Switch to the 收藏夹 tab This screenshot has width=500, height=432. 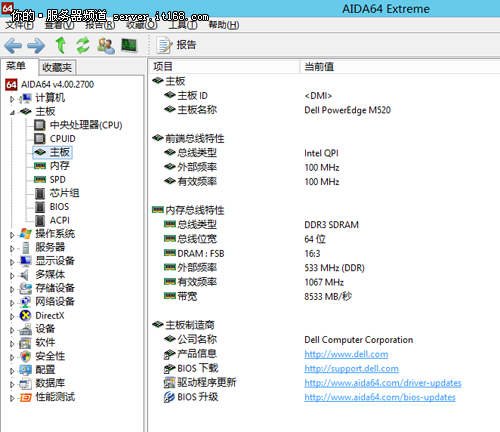[57, 68]
